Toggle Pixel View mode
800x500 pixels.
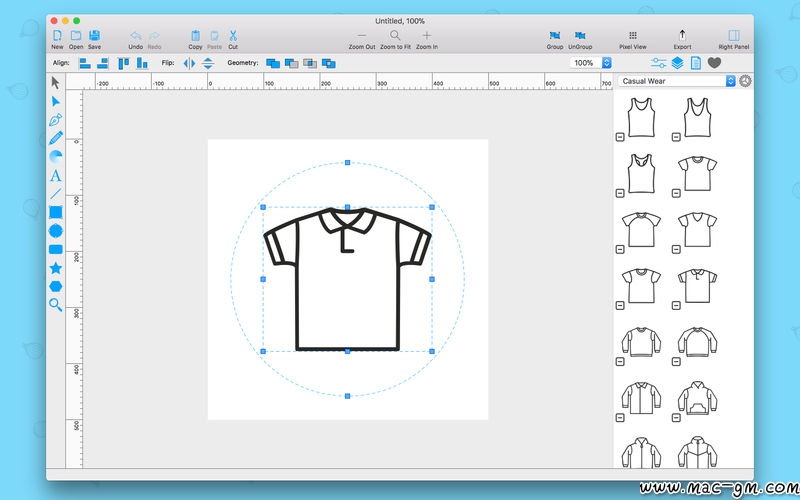pos(632,36)
